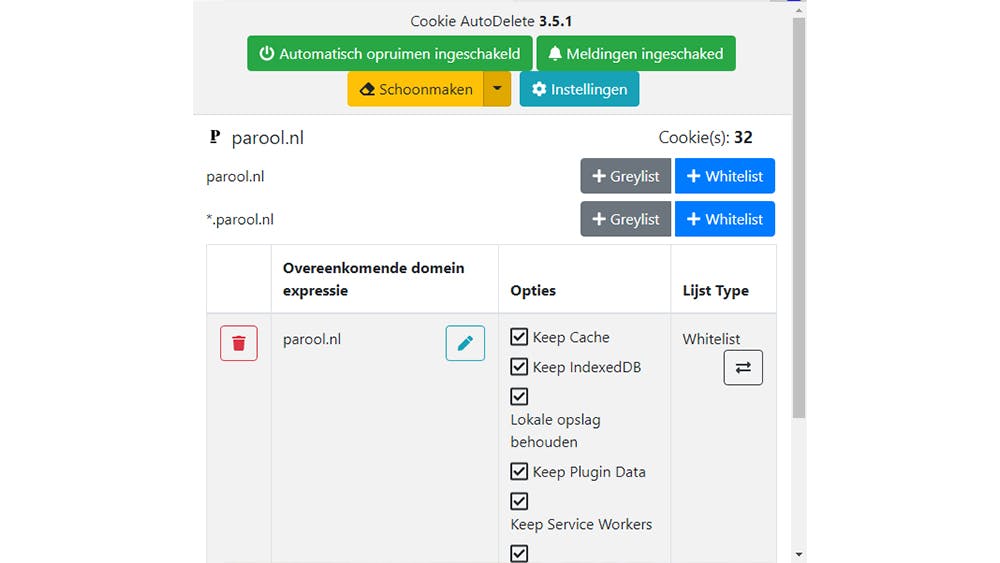
Task: Expand the Schoonmaken dropdown arrow
Action: pyautogui.click(x=497, y=89)
